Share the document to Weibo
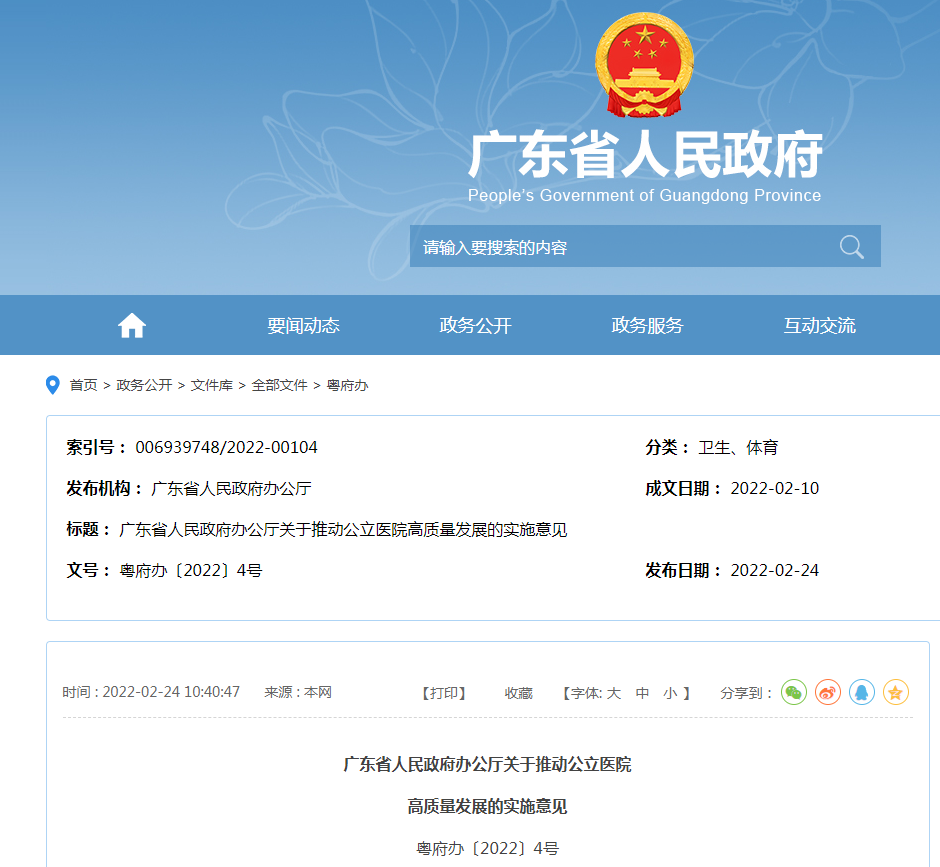940x867 pixels. 828,692
